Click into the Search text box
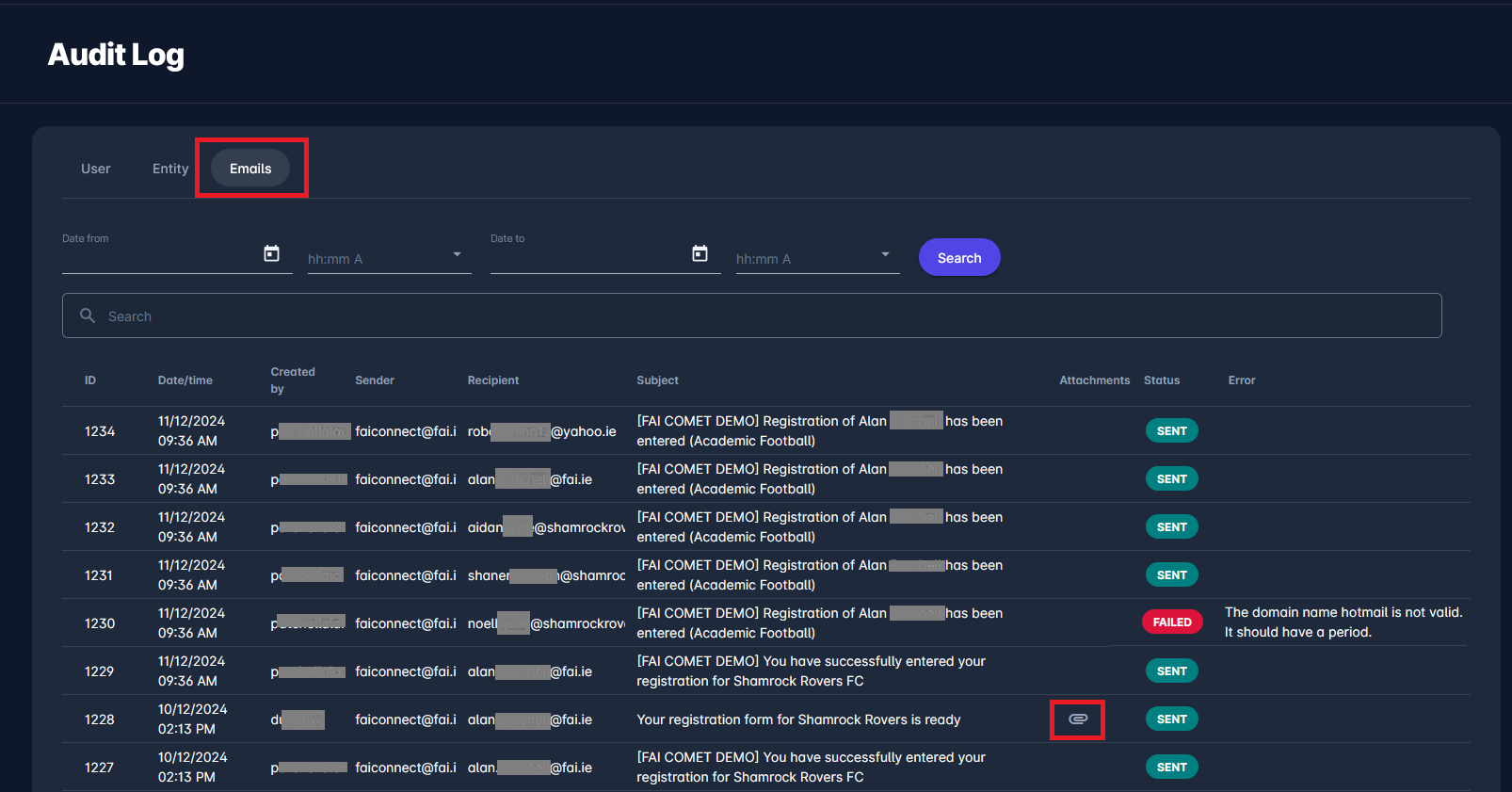Viewport: 1512px width, 792px height. [753, 316]
